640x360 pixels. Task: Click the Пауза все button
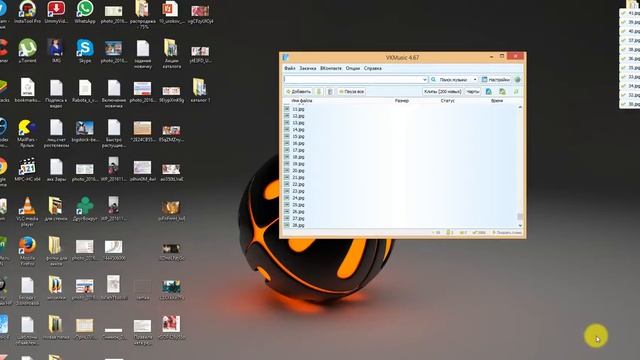351,91
